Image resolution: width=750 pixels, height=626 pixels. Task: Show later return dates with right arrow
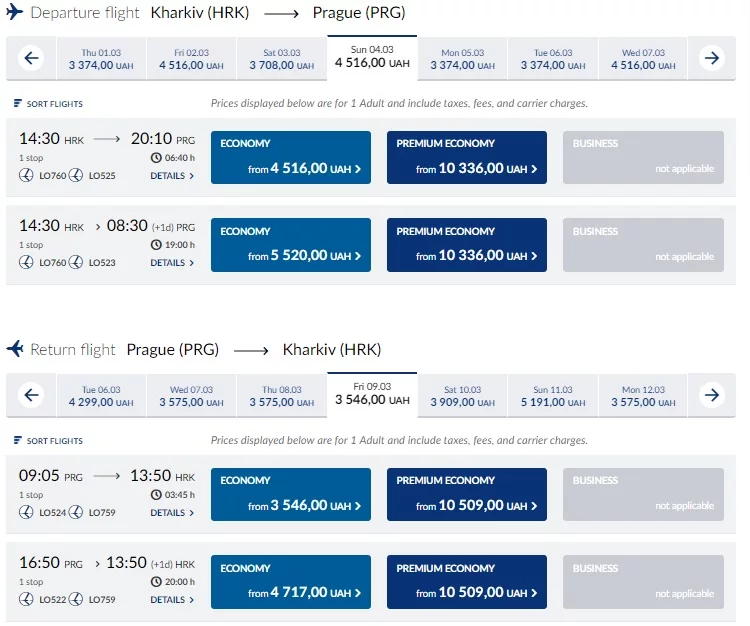click(712, 395)
